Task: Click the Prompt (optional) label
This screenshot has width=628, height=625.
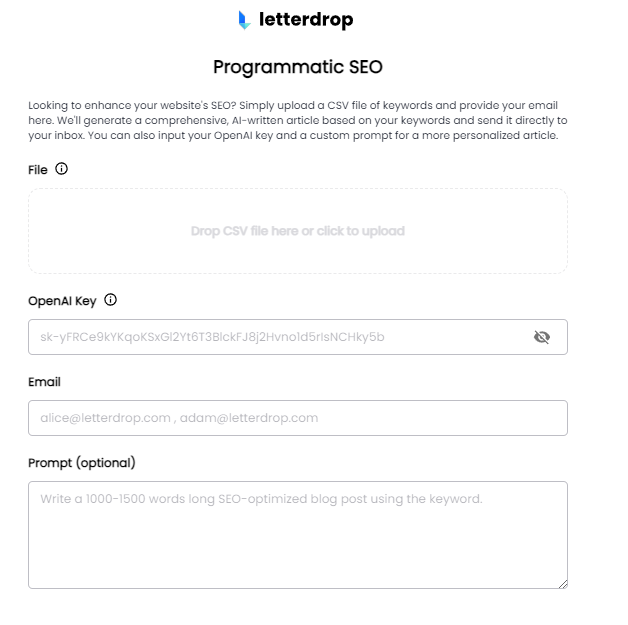Action: click(81, 462)
